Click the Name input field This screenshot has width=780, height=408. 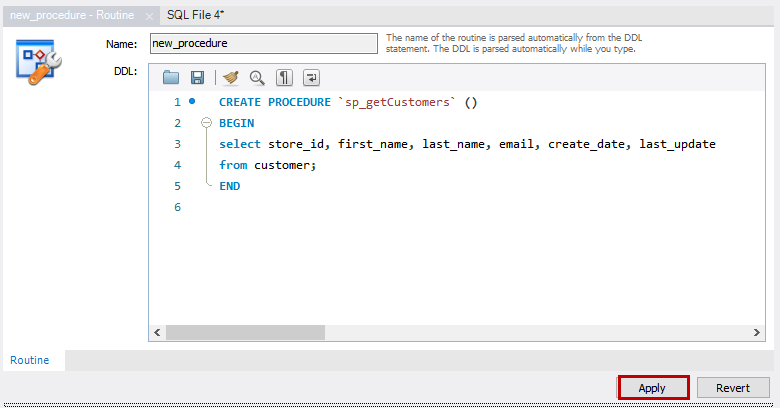[x=263, y=44]
